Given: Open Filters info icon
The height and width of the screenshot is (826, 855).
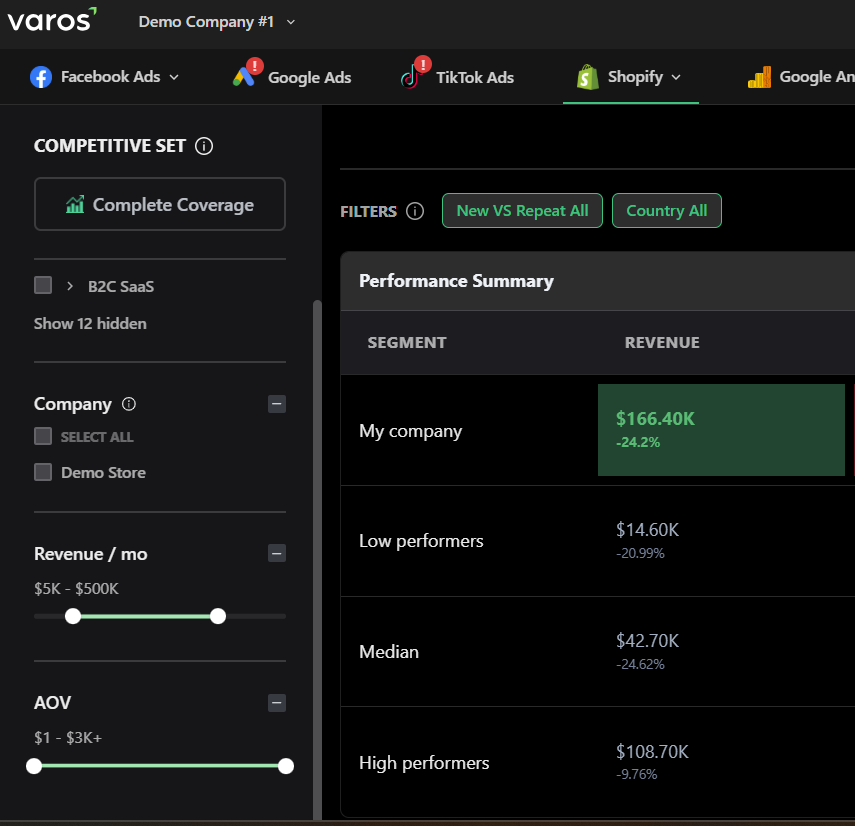Looking at the screenshot, I should pyautogui.click(x=414, y=211).
